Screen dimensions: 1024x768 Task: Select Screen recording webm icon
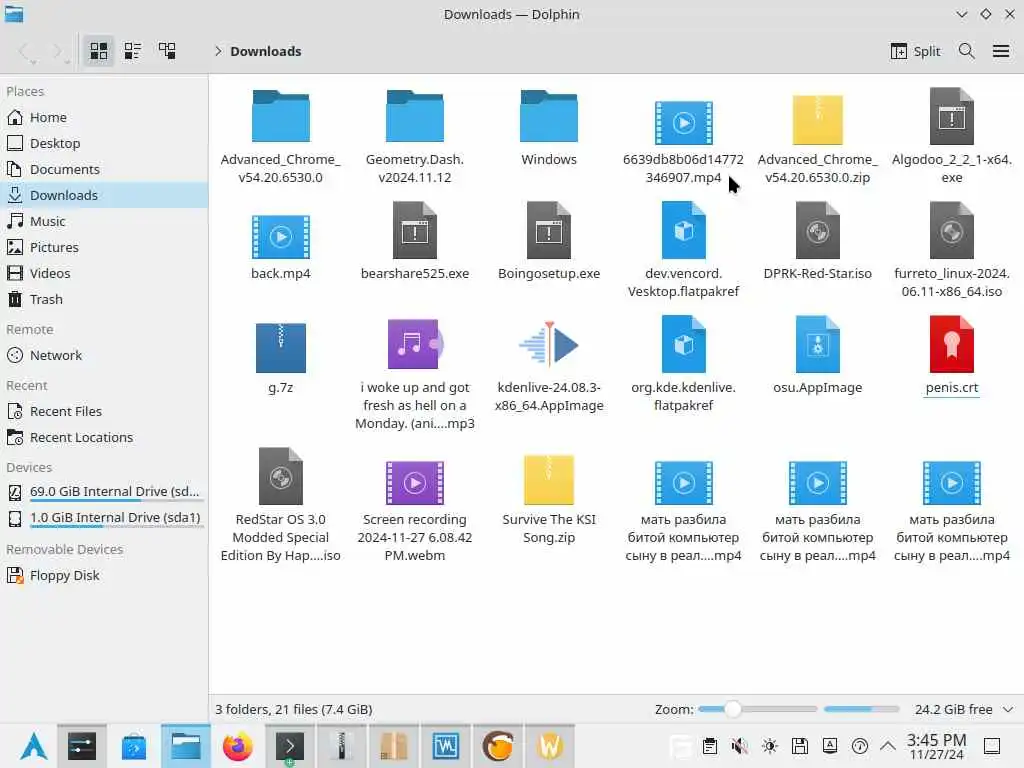pos(415,483)
